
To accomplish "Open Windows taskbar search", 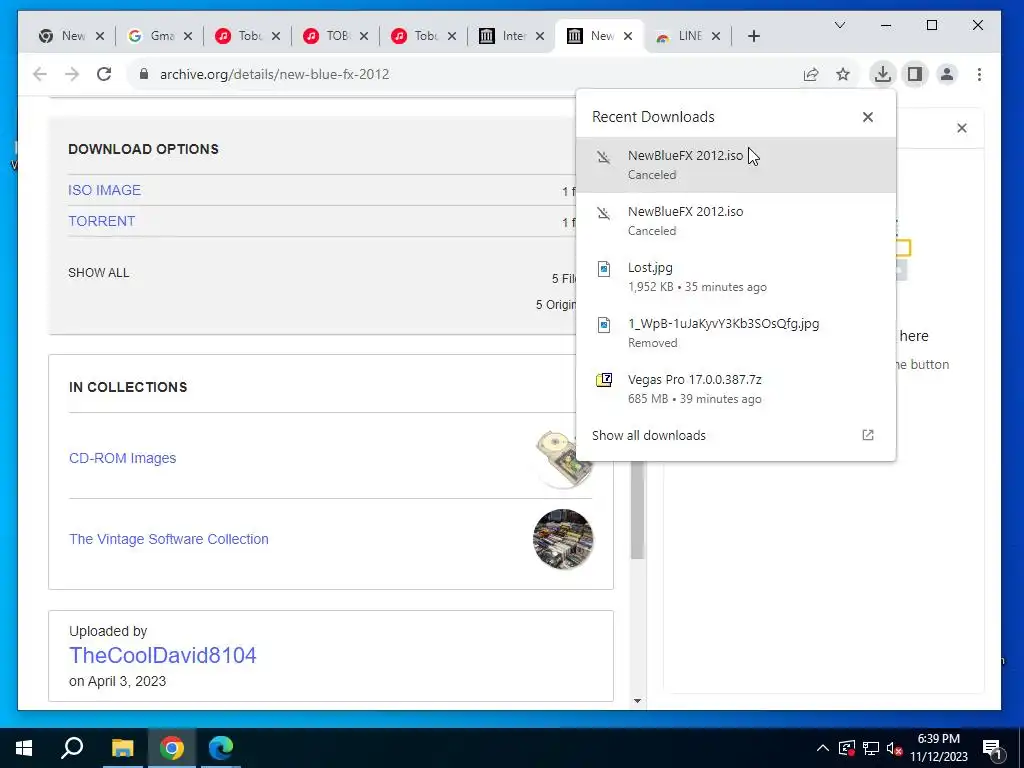I will click(x=72, y=748).
